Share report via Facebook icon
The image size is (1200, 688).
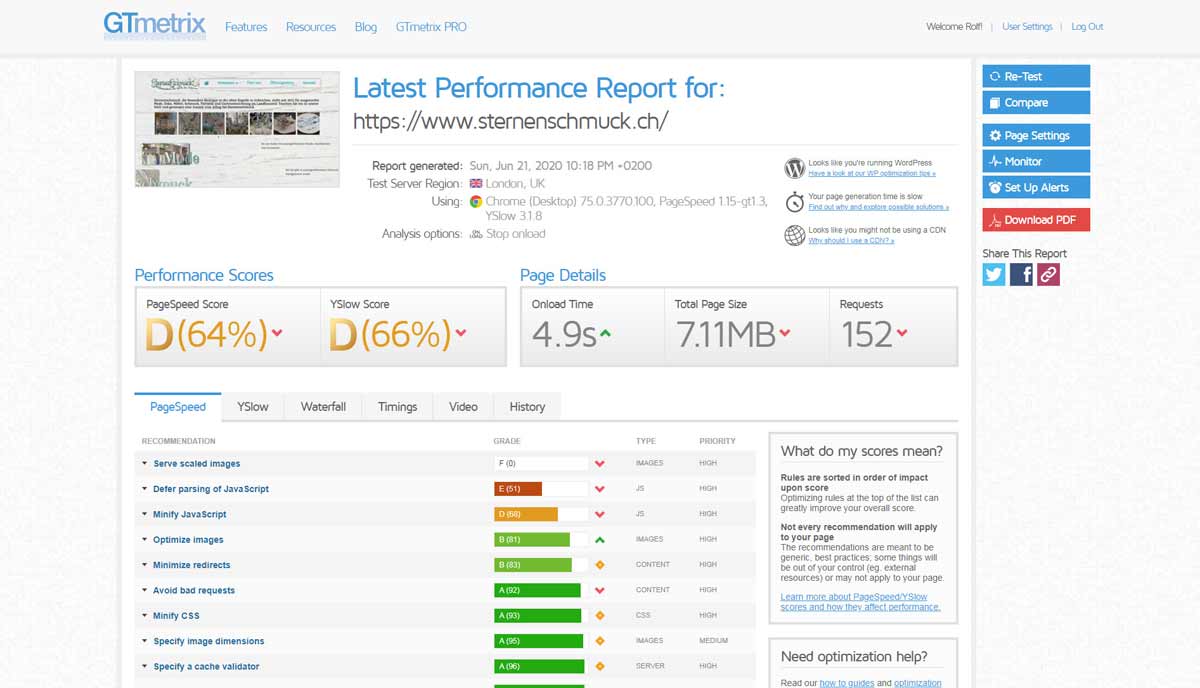[1021, 274]
